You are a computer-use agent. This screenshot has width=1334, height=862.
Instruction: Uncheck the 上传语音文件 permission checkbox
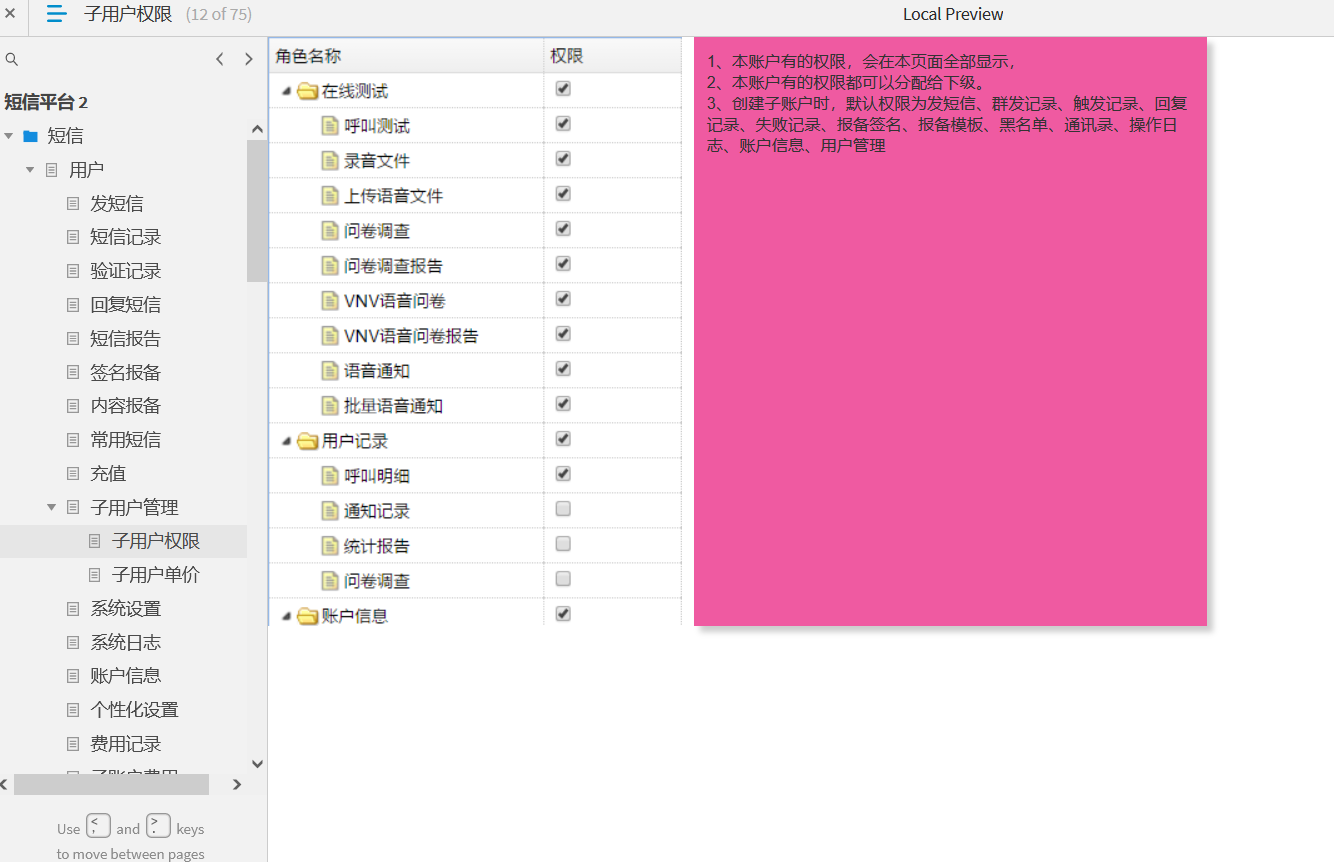coord(563,194)
